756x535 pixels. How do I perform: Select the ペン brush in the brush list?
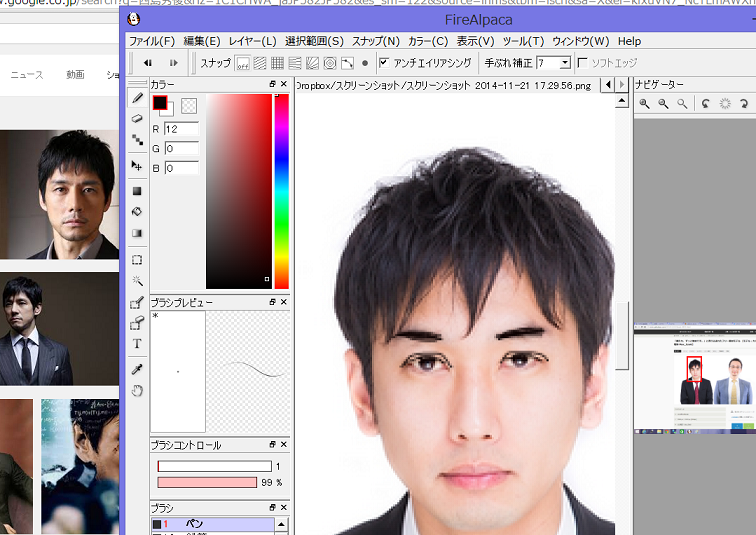[213, 524]
